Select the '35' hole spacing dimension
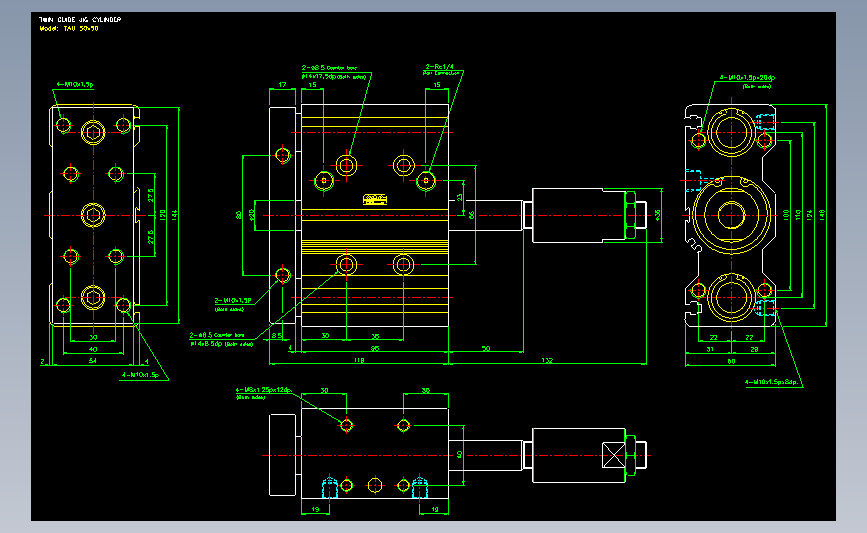This screenshot has width=867, height=533. [375, 336]
